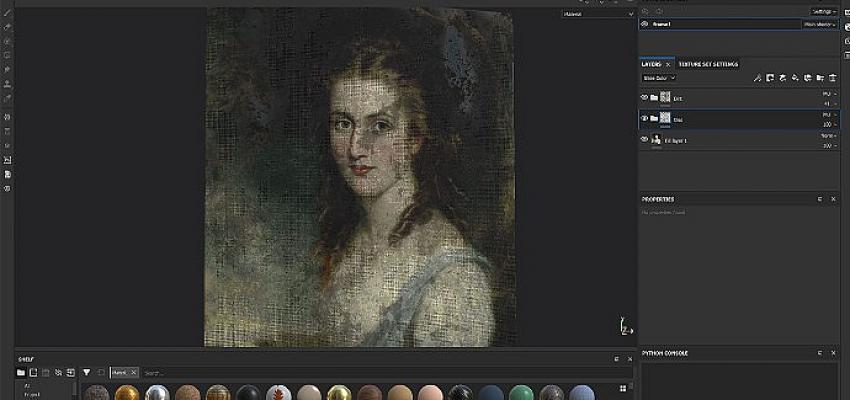
Task: Close the Properties panel
Action: (x=832, y=198)
